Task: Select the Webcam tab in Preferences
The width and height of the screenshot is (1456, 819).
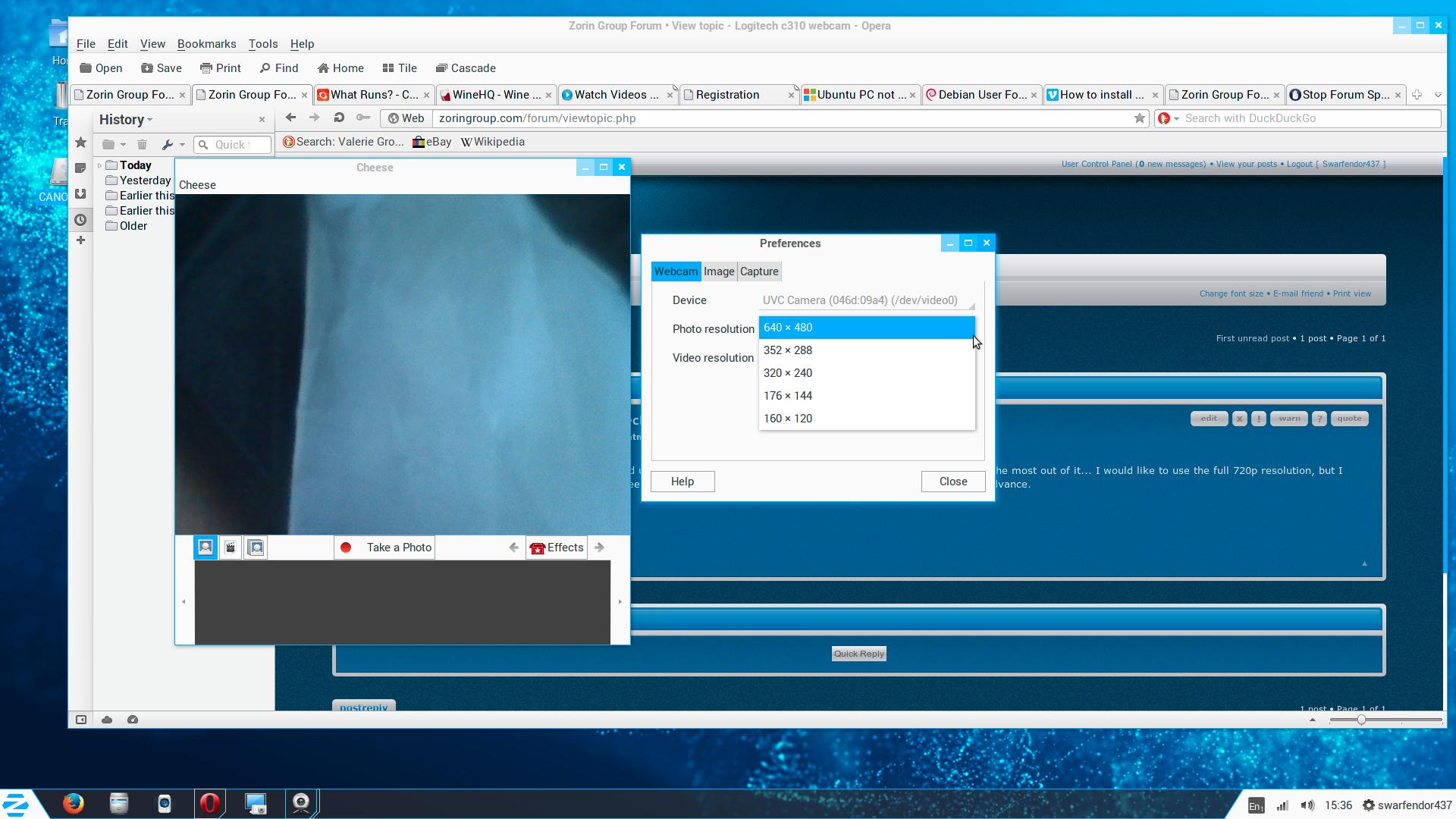Action: tap(676, 271)
